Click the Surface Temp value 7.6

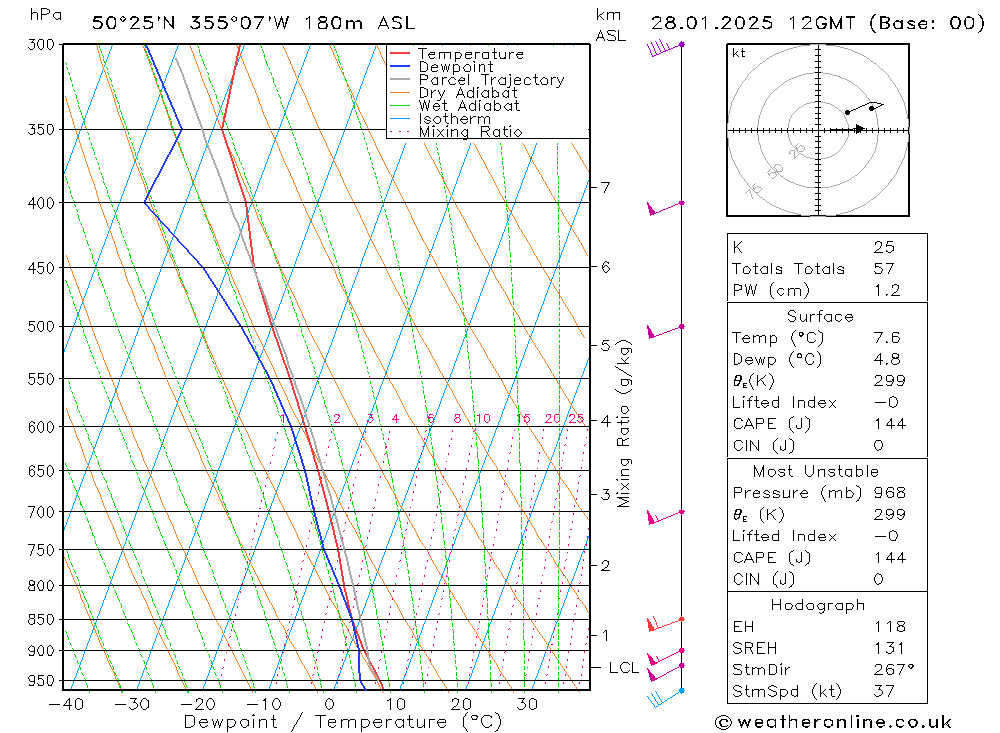point(887,337)
